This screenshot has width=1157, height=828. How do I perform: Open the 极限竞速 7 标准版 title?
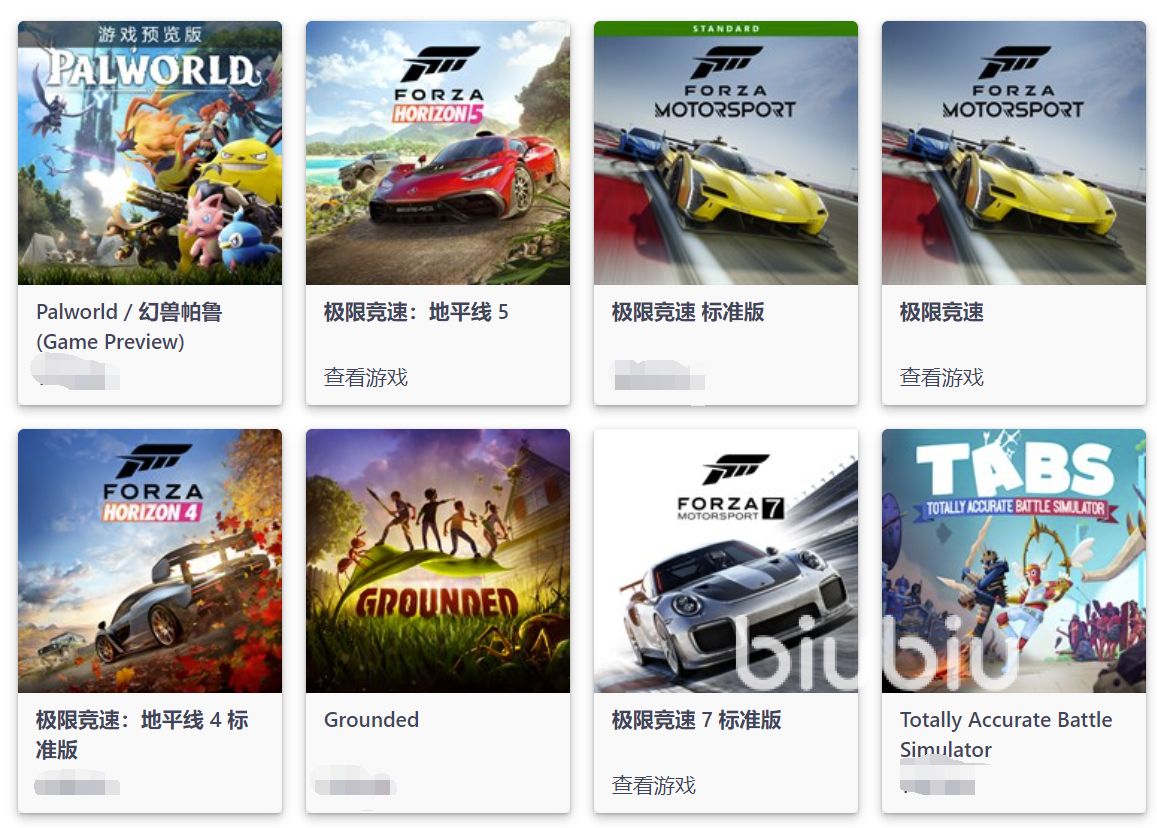[697, 720]
